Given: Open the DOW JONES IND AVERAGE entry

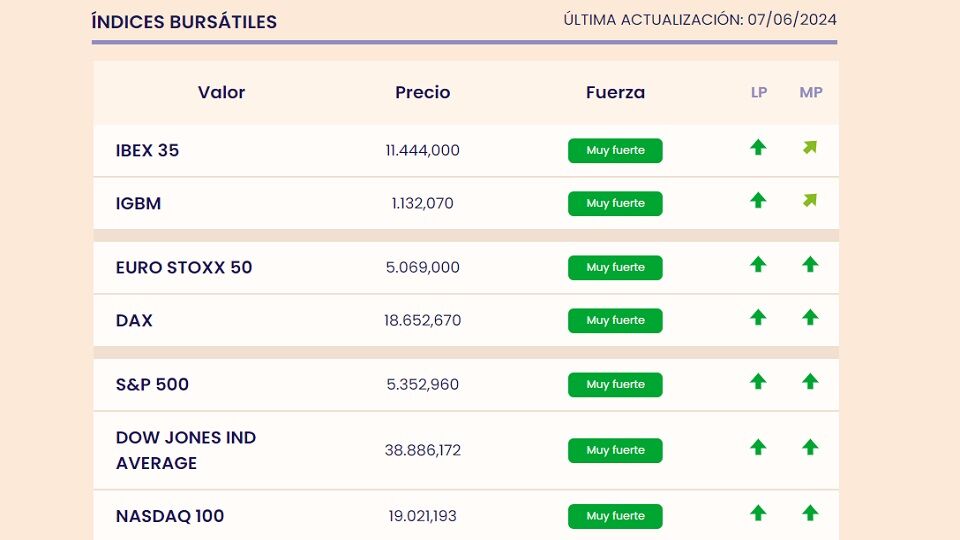Looking at the screenshot, I should pos(186,450).
